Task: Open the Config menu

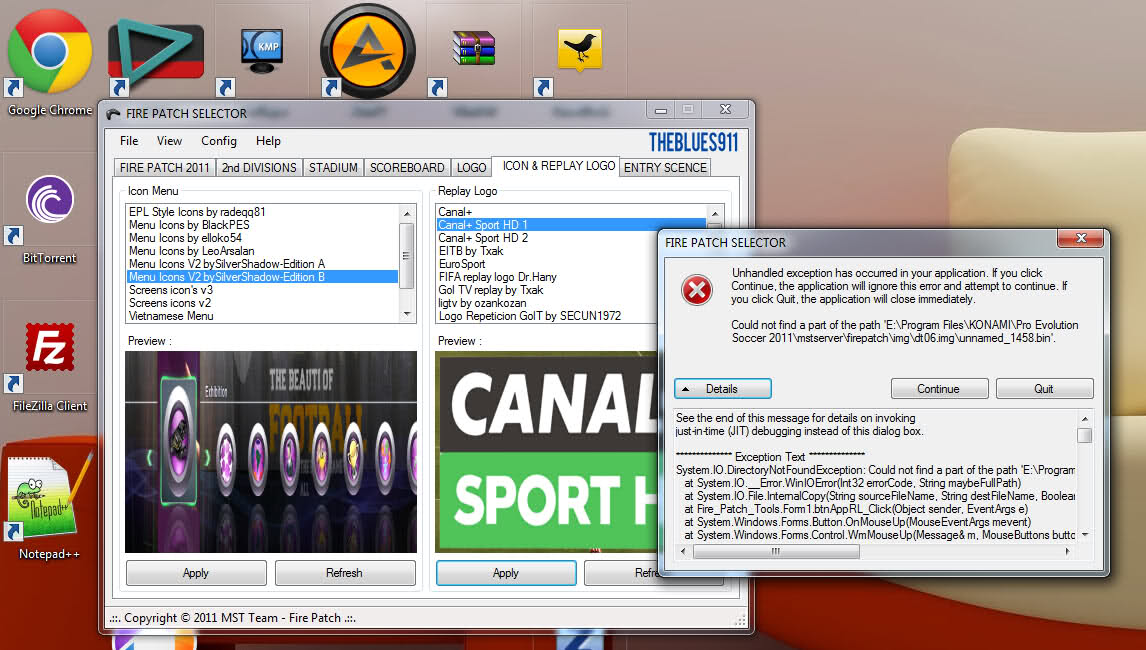Action: click(219, 141)
